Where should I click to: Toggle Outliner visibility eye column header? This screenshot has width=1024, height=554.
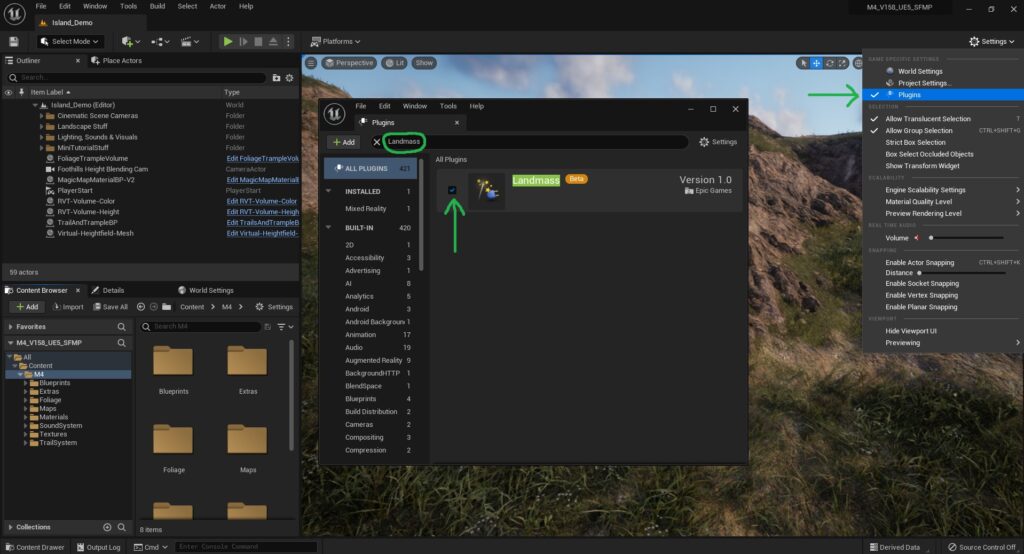point(8,92)
